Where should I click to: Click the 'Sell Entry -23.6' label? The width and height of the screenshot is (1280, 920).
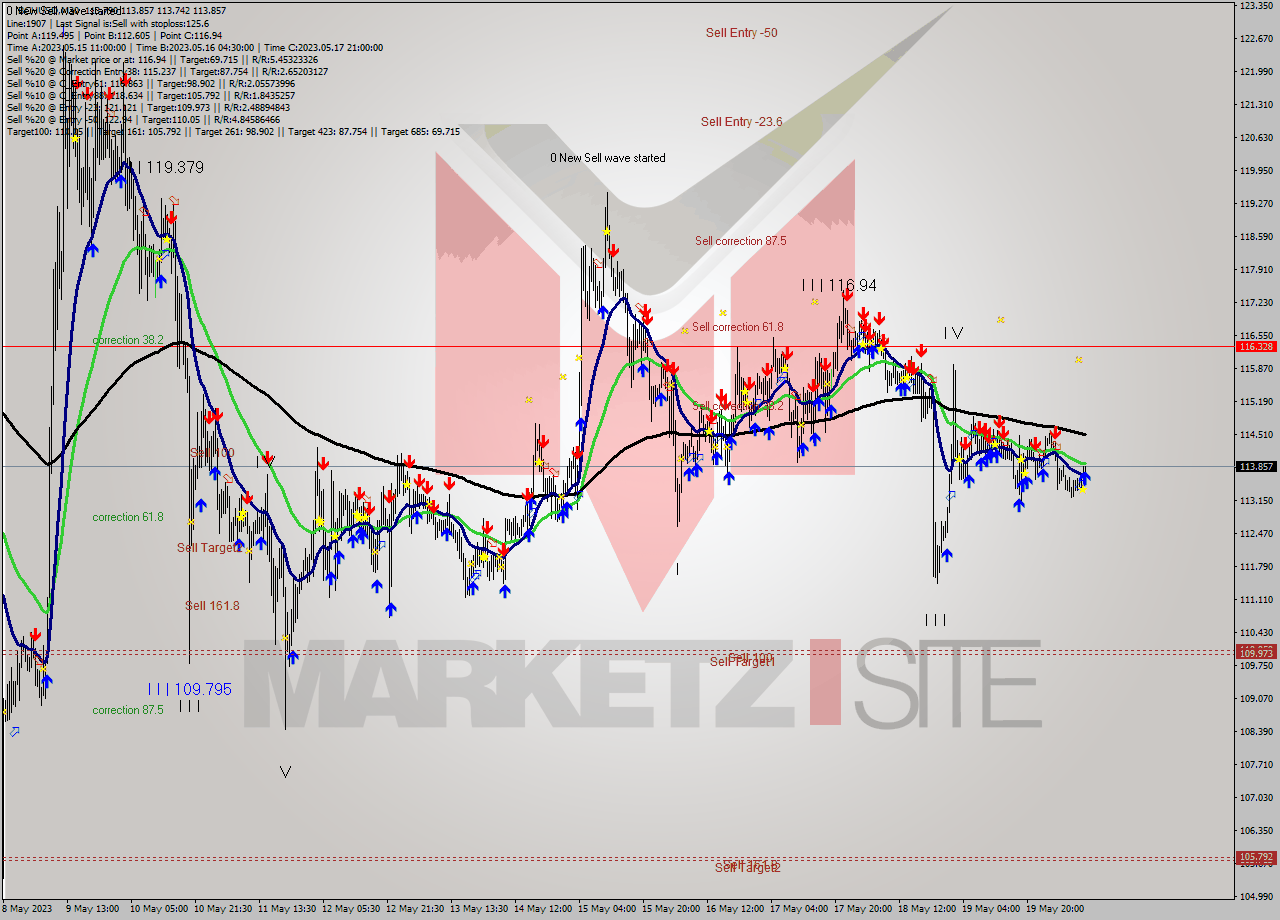coord(741,122)
